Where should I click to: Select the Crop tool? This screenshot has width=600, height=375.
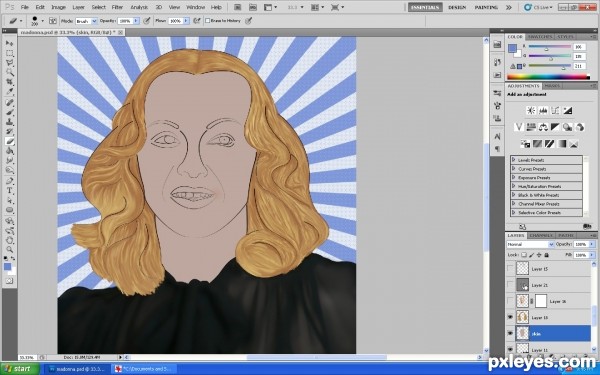click(10, 82)
